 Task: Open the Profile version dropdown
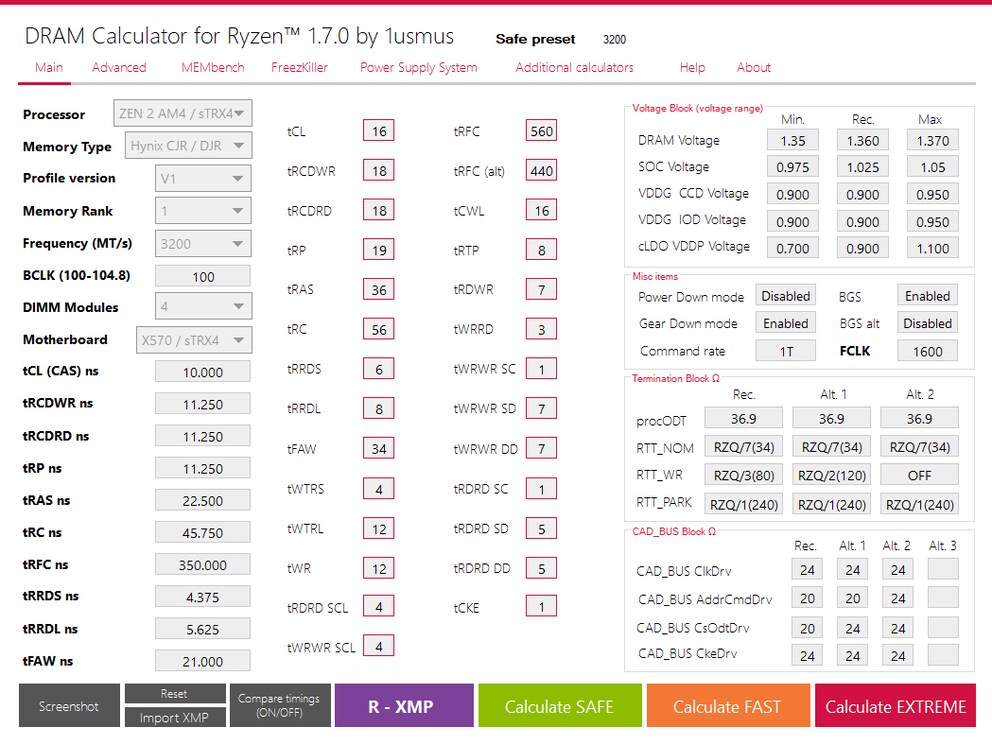click(x=202, y=178)
